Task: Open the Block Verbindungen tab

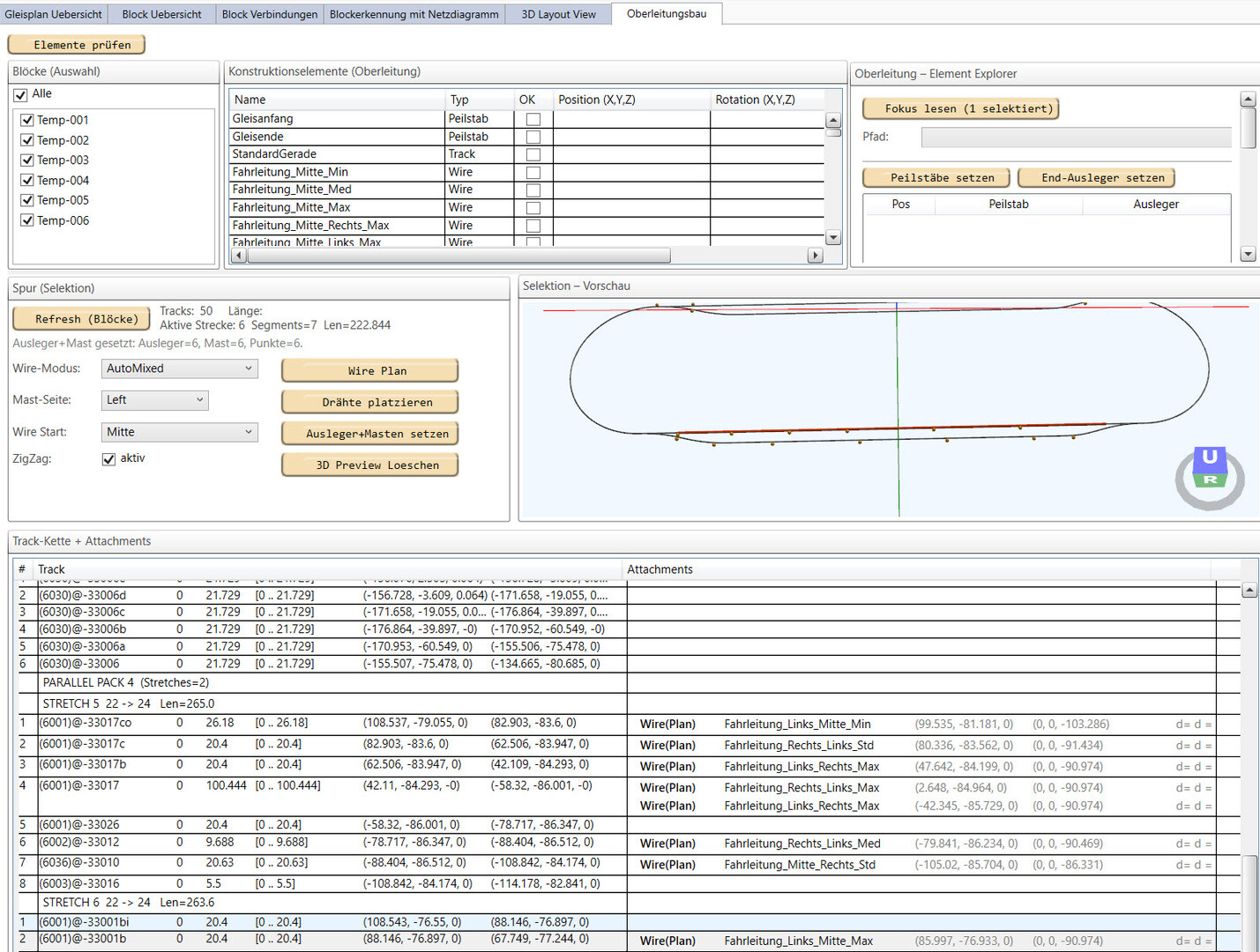Action: [269, 14]
